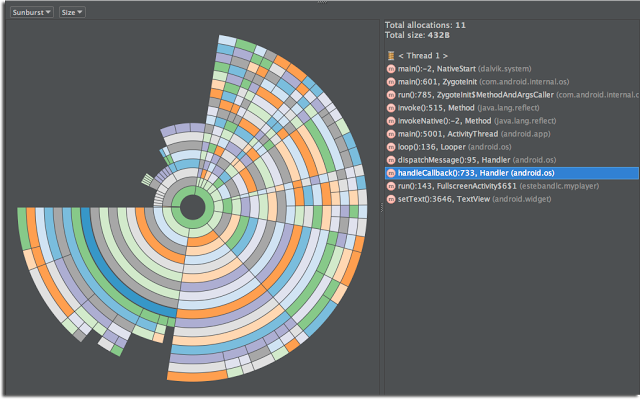Click the method icon beside ZygoteInit main():601

point(391,82)
